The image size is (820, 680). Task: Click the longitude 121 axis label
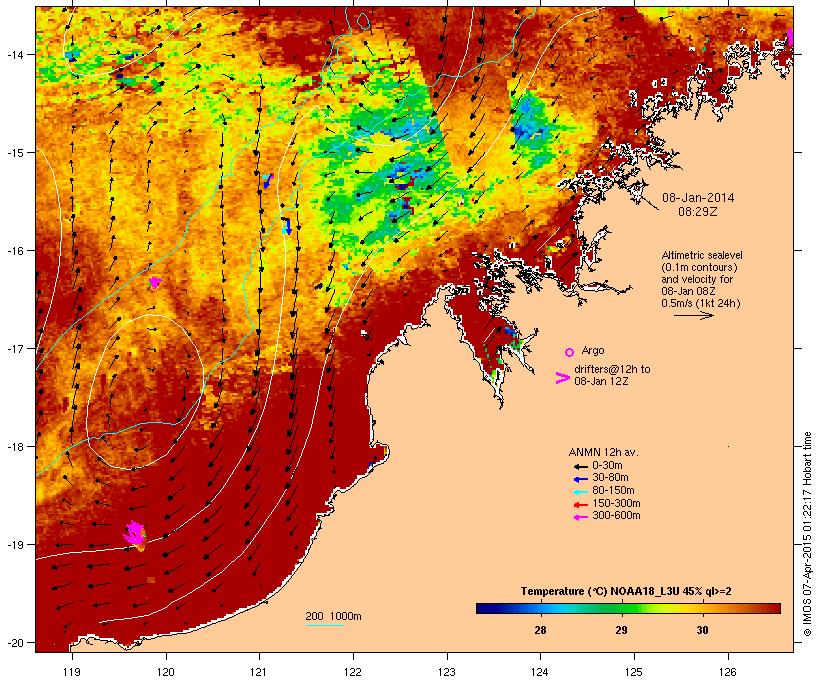click(x=259, y=672)
